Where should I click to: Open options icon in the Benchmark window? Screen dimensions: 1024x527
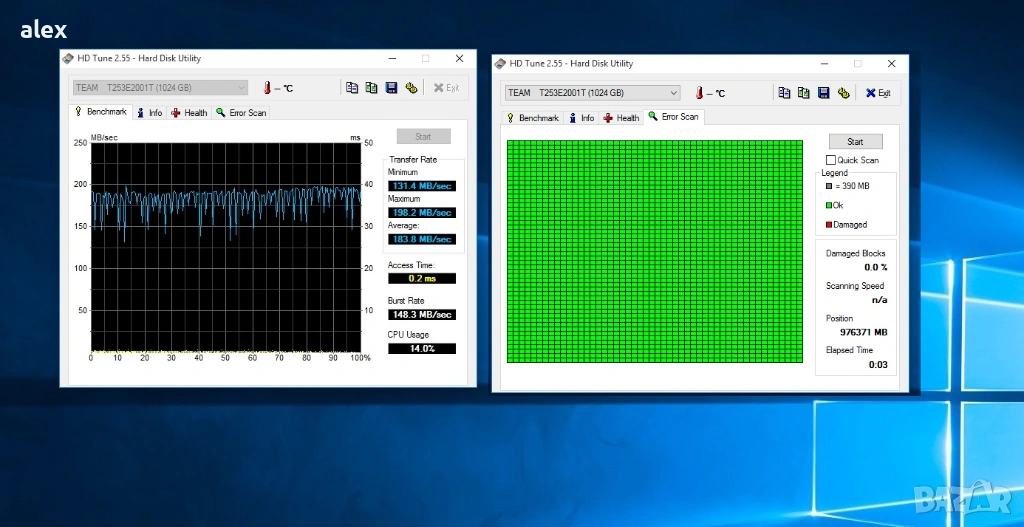[x=411, y=88]
